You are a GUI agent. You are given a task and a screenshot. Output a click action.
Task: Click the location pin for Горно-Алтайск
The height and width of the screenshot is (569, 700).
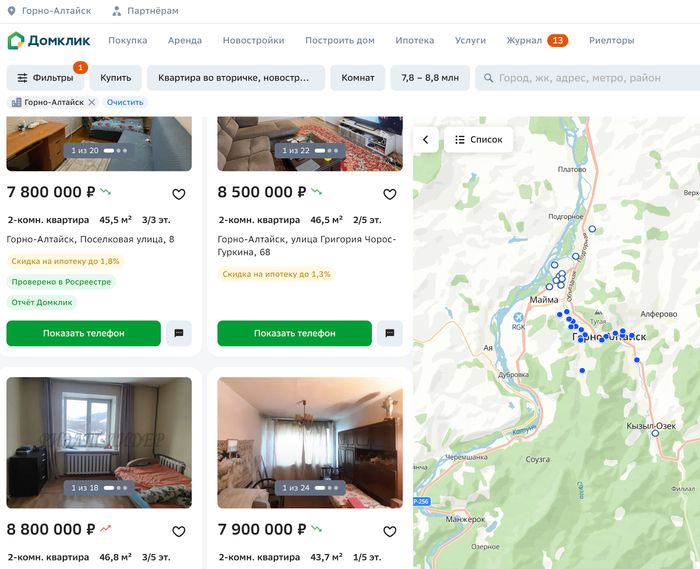11,11
